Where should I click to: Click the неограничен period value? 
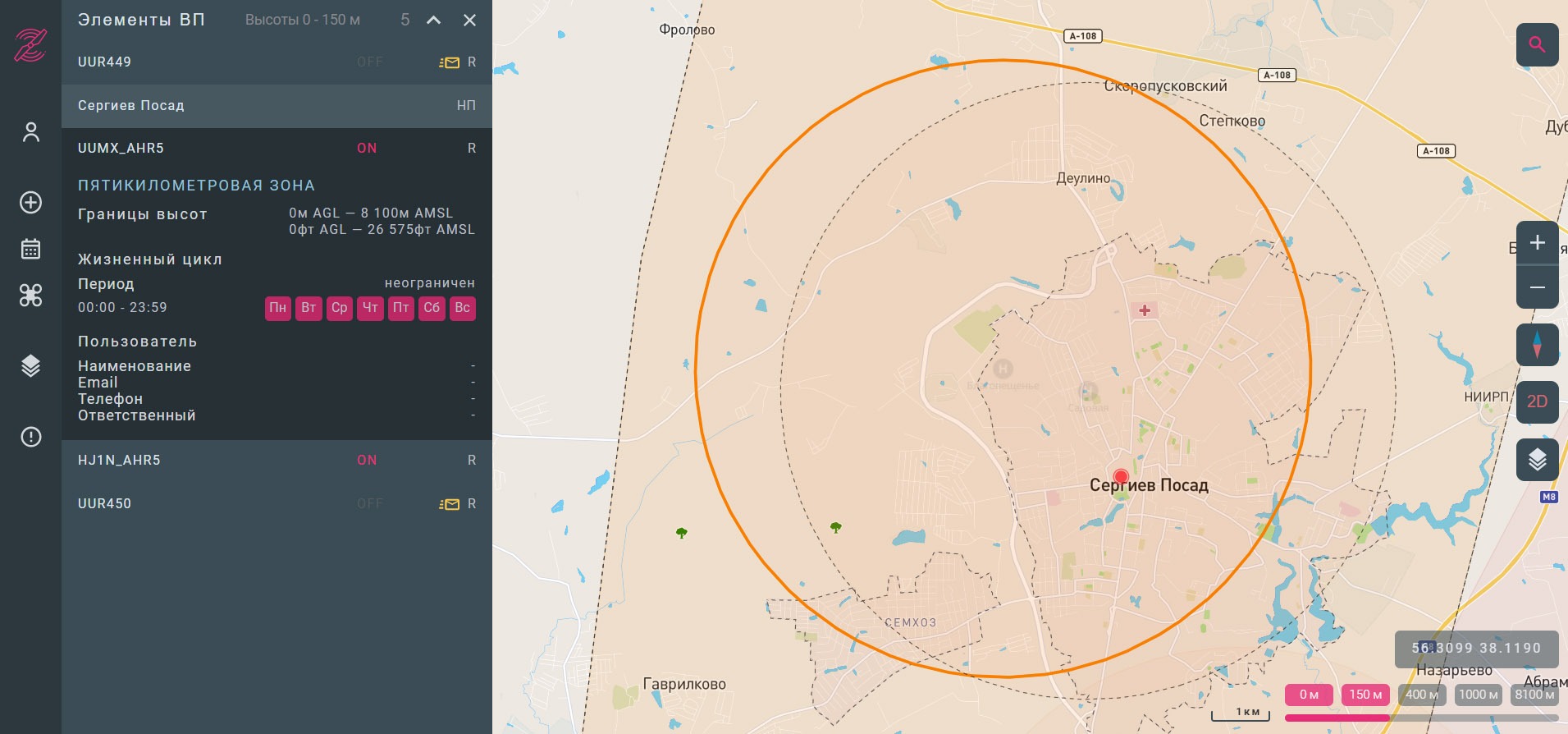[x=430, y=283]
